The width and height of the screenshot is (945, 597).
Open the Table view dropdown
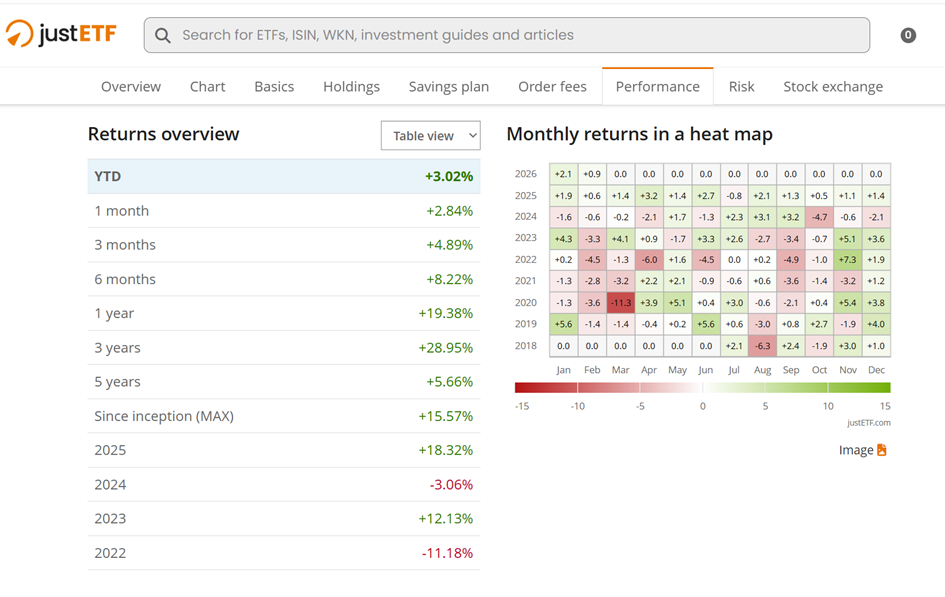point(430,136)
